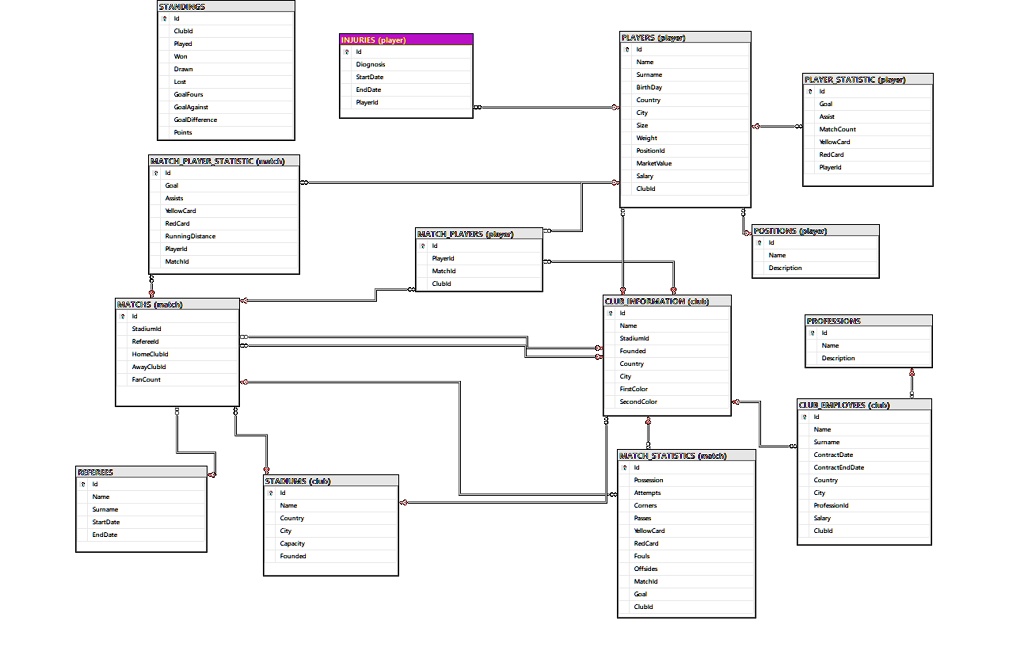1024x647 pixels.
Task: Click the key icon in CLUB_EMPLOYEES table
Action: [805, 417]
